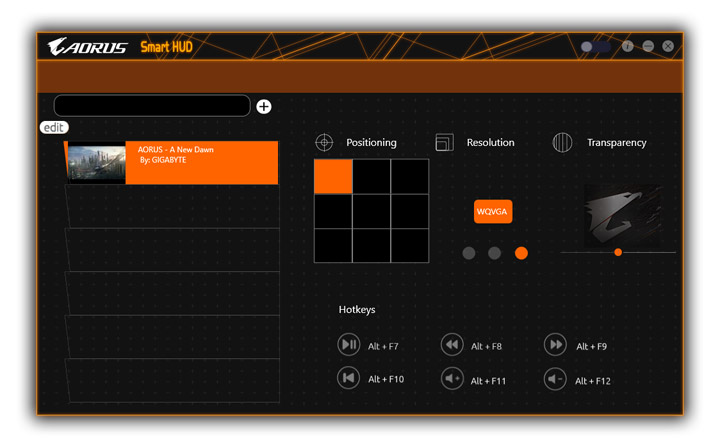This screenshot has width=720, height=448.
Task: Click play/pause icon for Alt + F7
Action: [x=349, y=344]
